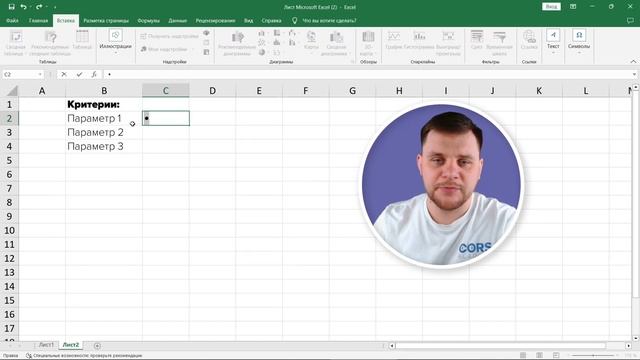Open the comments pane icon
This screenshot has height=360, width=640.
[630, 20]
